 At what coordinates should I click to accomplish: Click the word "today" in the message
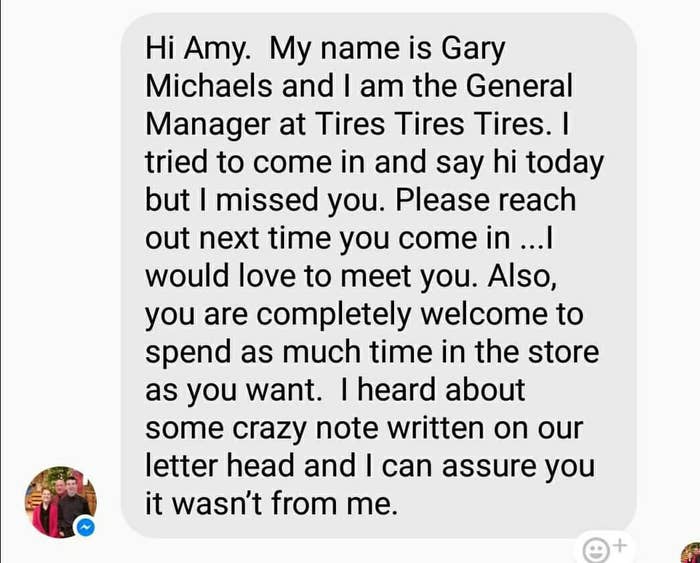[x=565, y=163]
